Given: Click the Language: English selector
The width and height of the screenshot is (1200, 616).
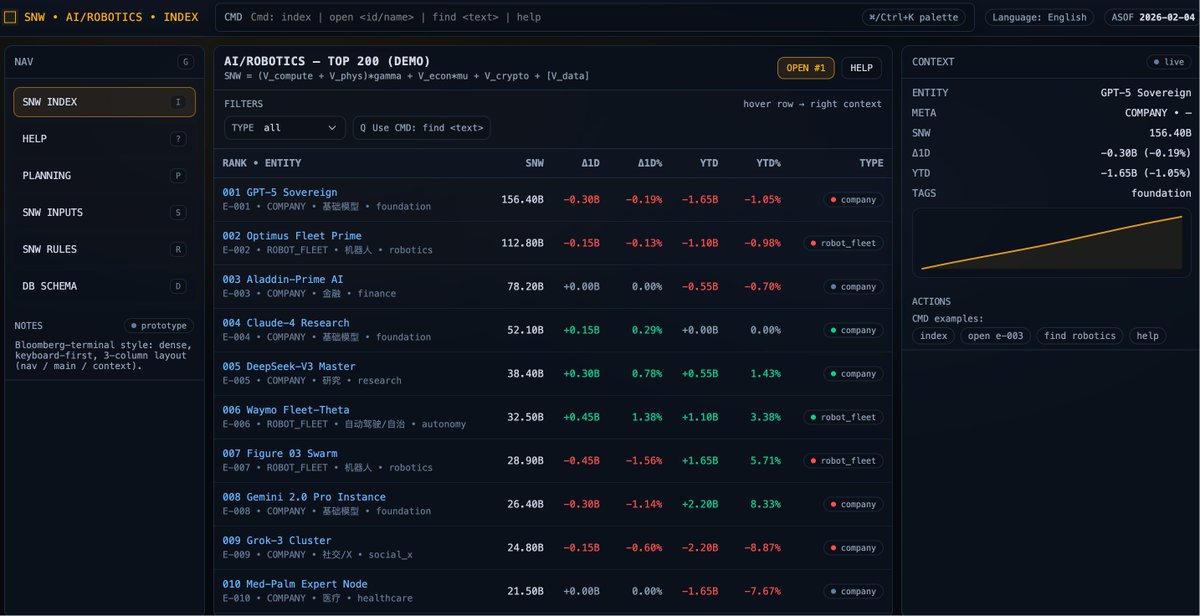Looking at the screenshot, I should click(1040, 17).
